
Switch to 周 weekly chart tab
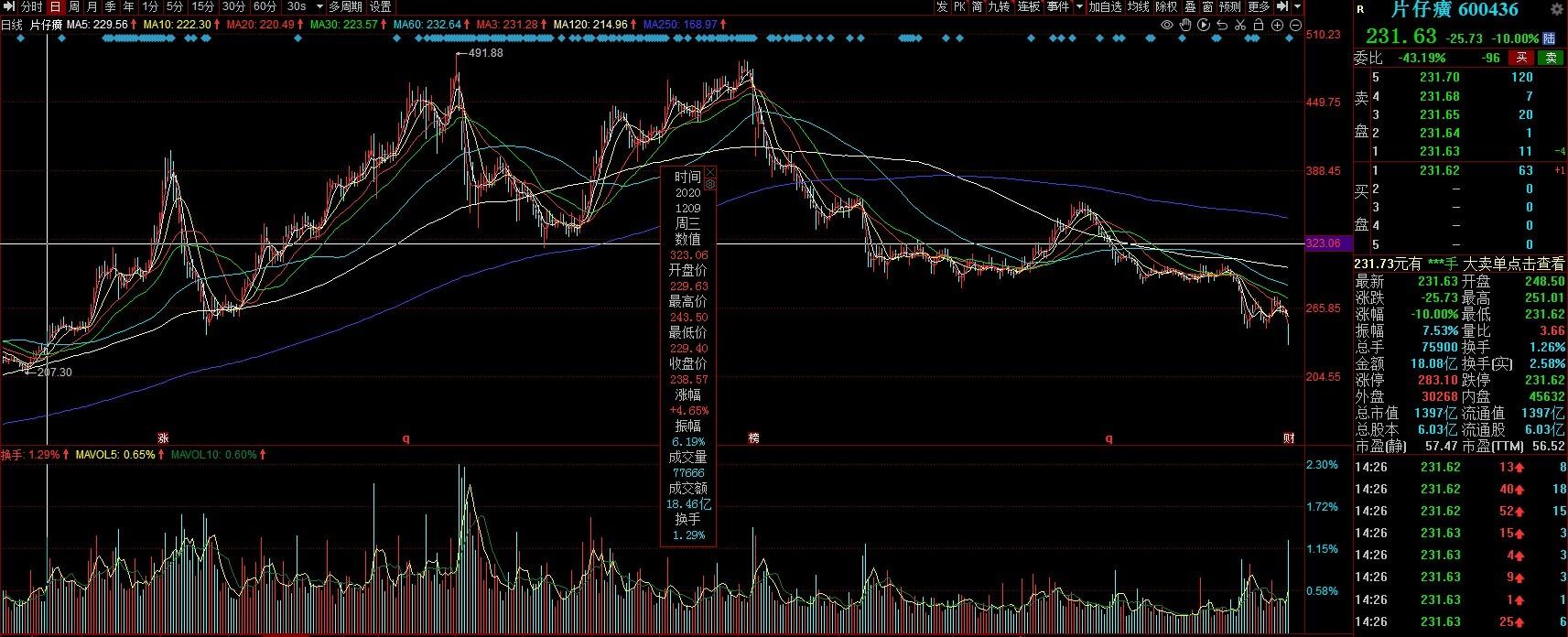click(x=73, y=7)
